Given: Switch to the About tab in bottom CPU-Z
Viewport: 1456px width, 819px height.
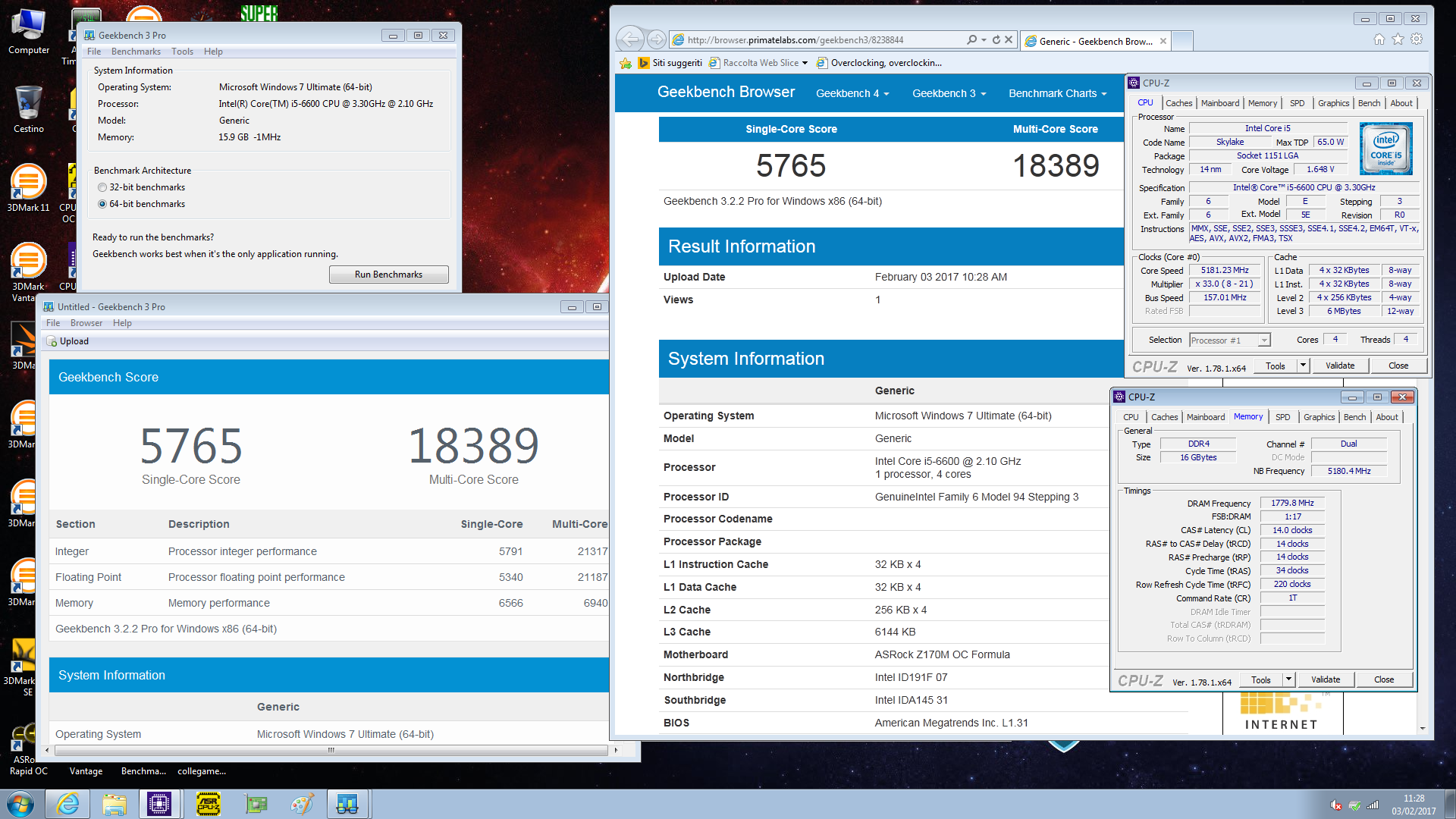Looking at the screenshot, I should click(x=1386, y=417).
